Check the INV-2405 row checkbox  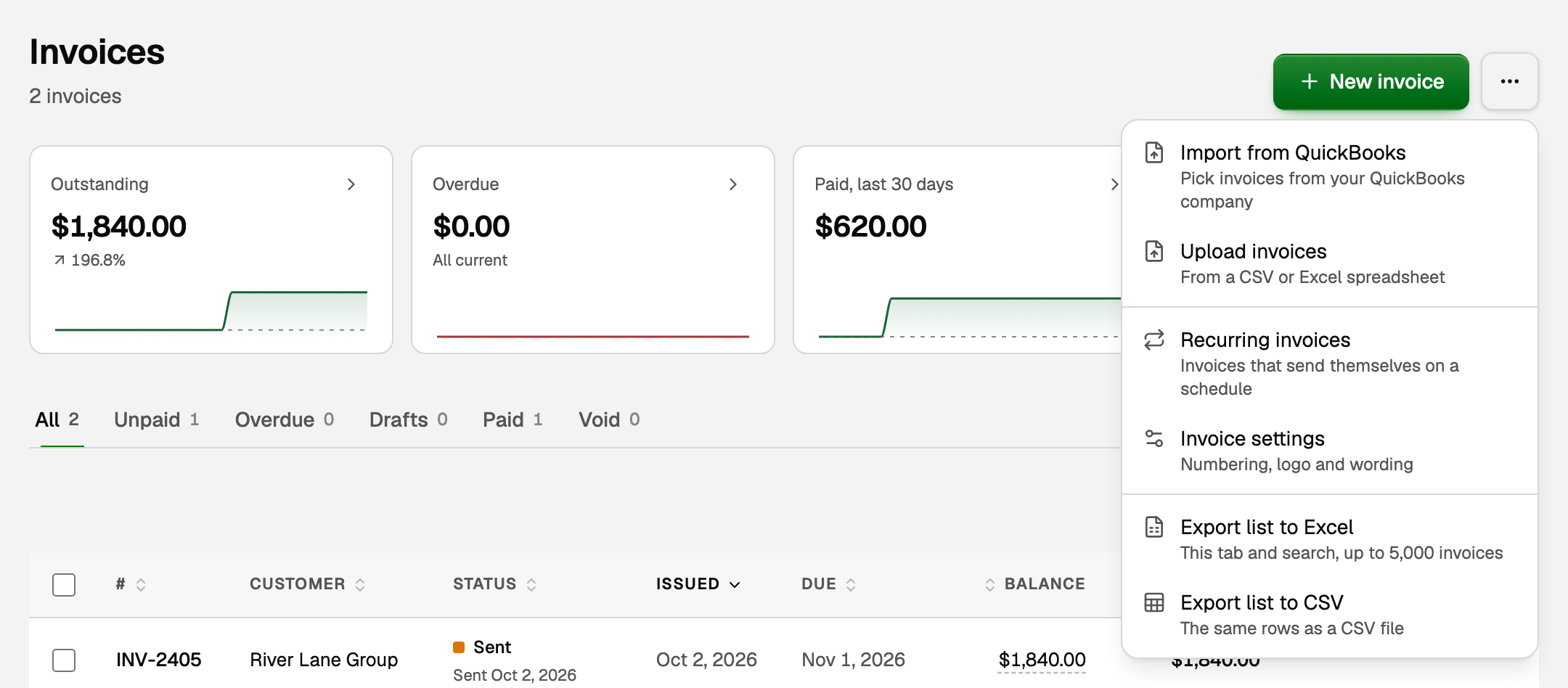pyautogui.click(x=64, y=660)
